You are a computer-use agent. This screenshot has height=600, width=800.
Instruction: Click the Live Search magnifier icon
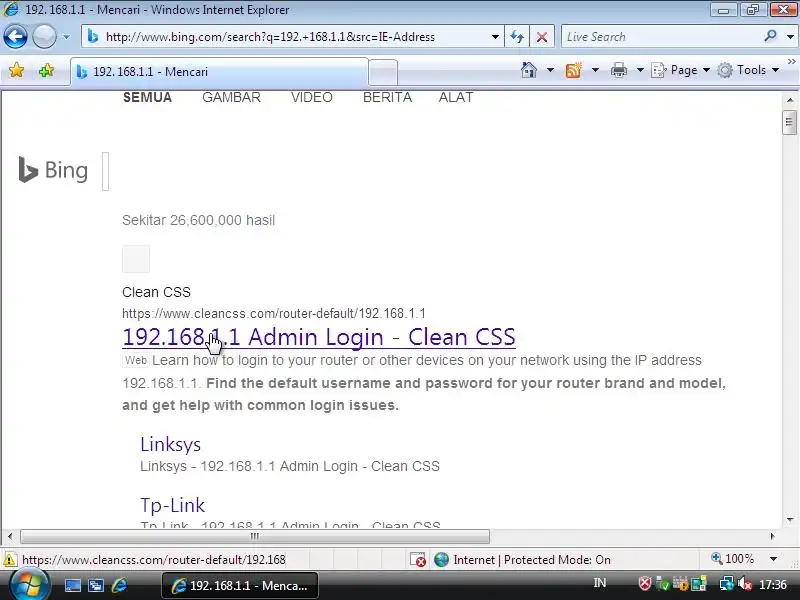[x=770, y=36]
